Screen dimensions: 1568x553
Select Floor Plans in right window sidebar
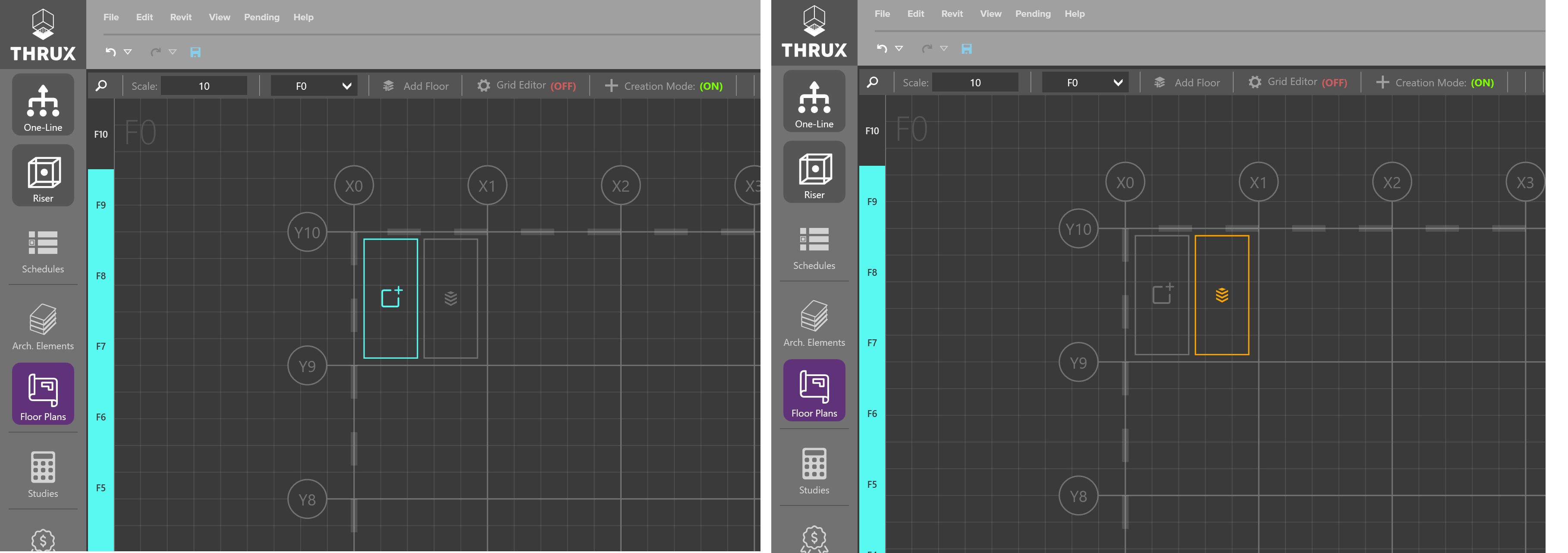pos(814,390)
